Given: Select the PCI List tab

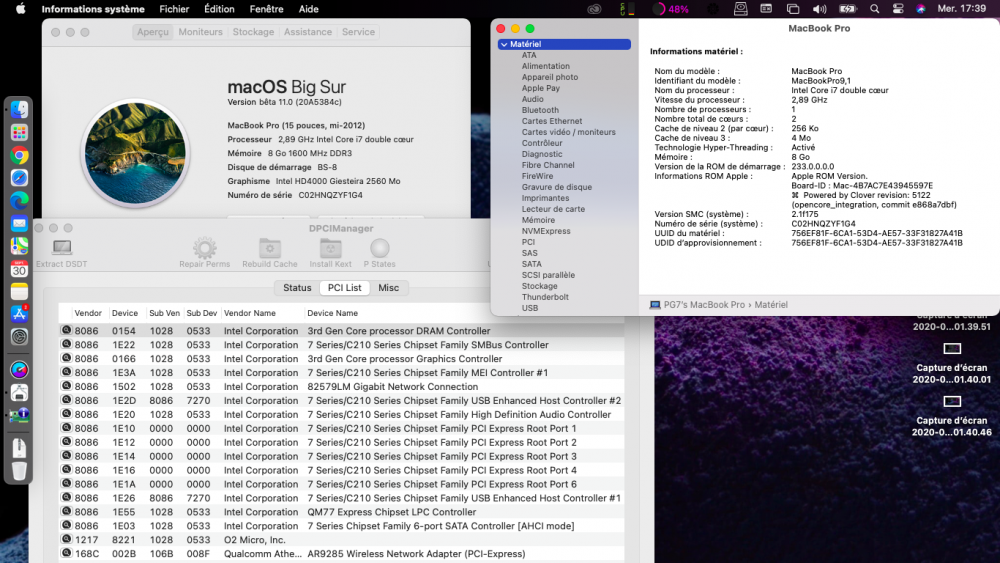Looking at the screenshot, I should [344, 288].
